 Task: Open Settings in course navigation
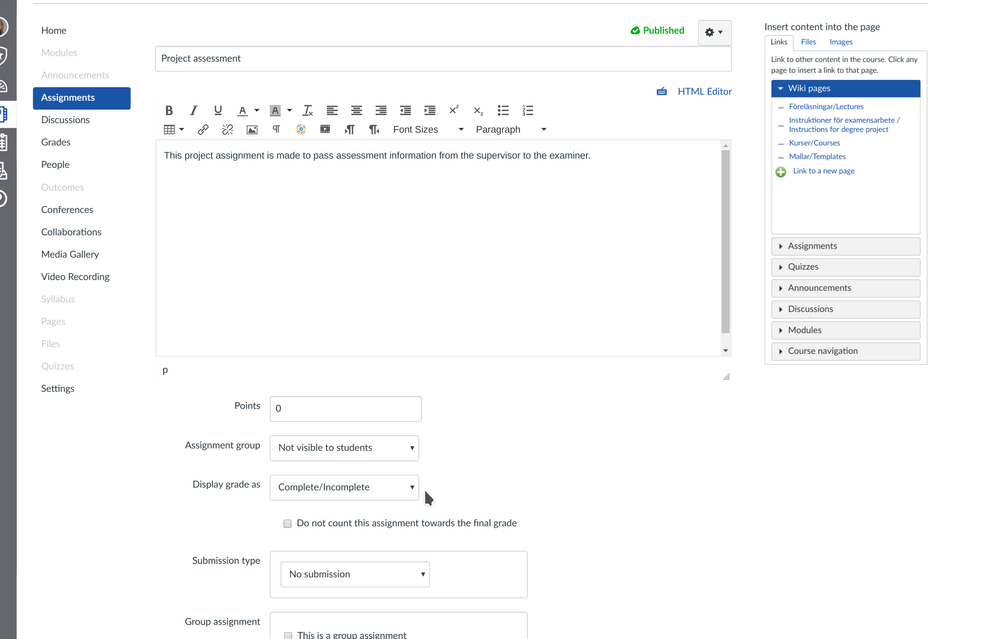(57, 389)
